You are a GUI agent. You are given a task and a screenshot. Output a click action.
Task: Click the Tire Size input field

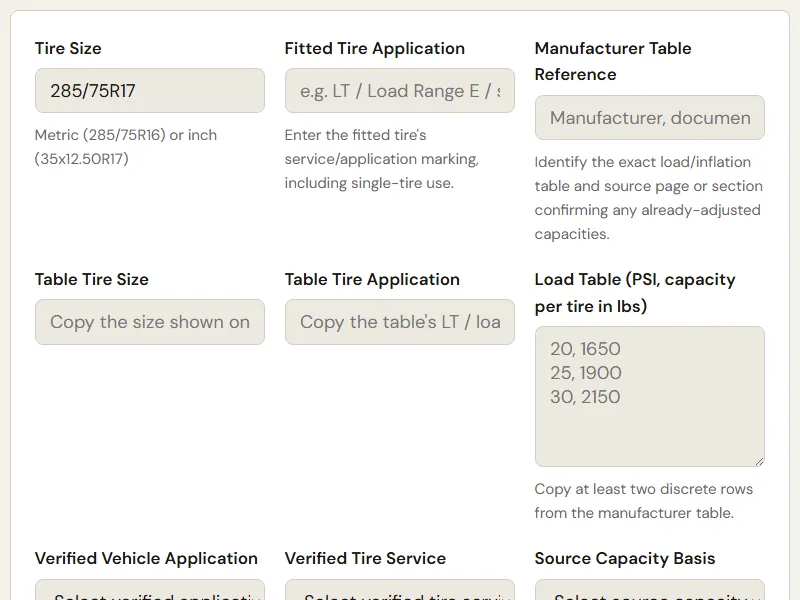click(x=149, y=91)
